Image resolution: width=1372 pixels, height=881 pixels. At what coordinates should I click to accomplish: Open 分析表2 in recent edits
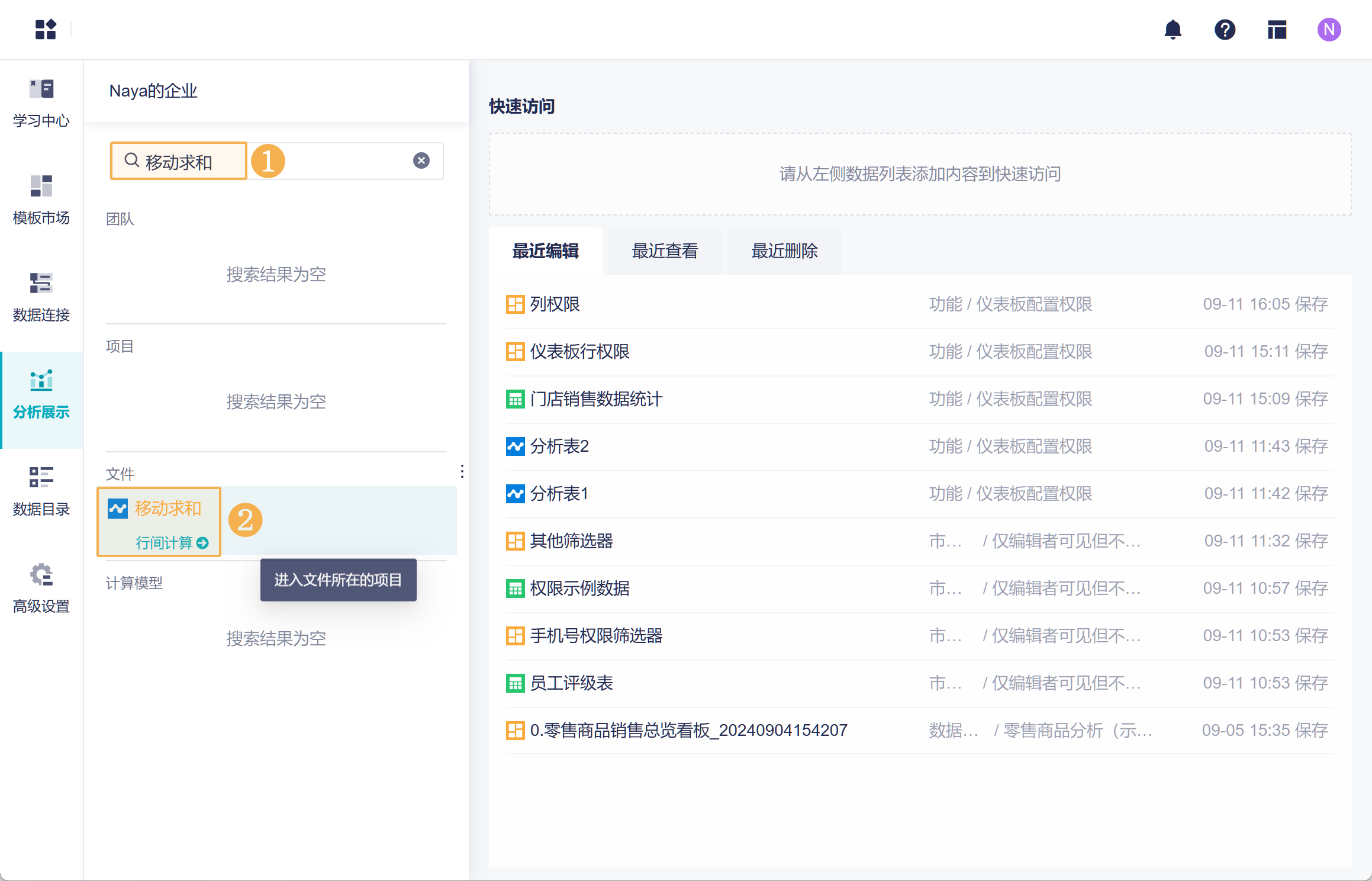click(559, 446)
